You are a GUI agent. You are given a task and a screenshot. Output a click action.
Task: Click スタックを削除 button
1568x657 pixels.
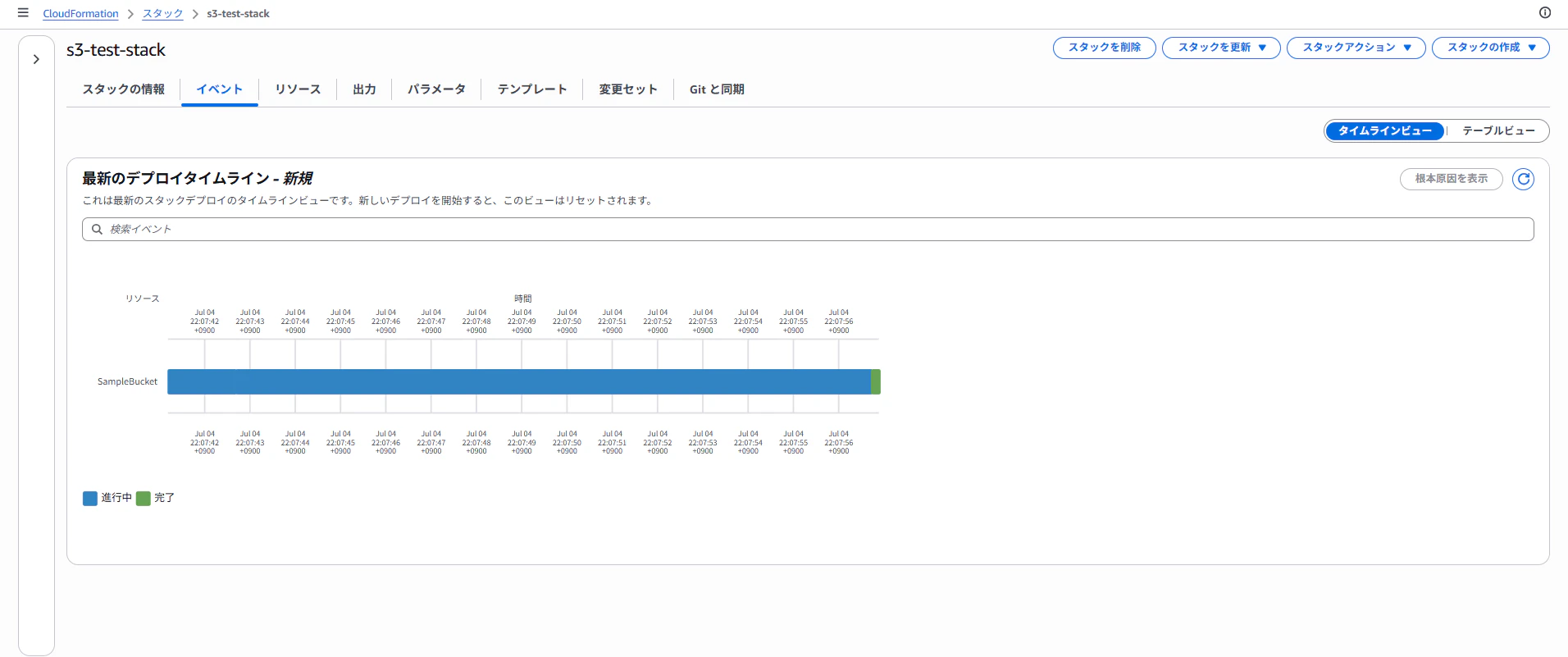click(1104, 48)
